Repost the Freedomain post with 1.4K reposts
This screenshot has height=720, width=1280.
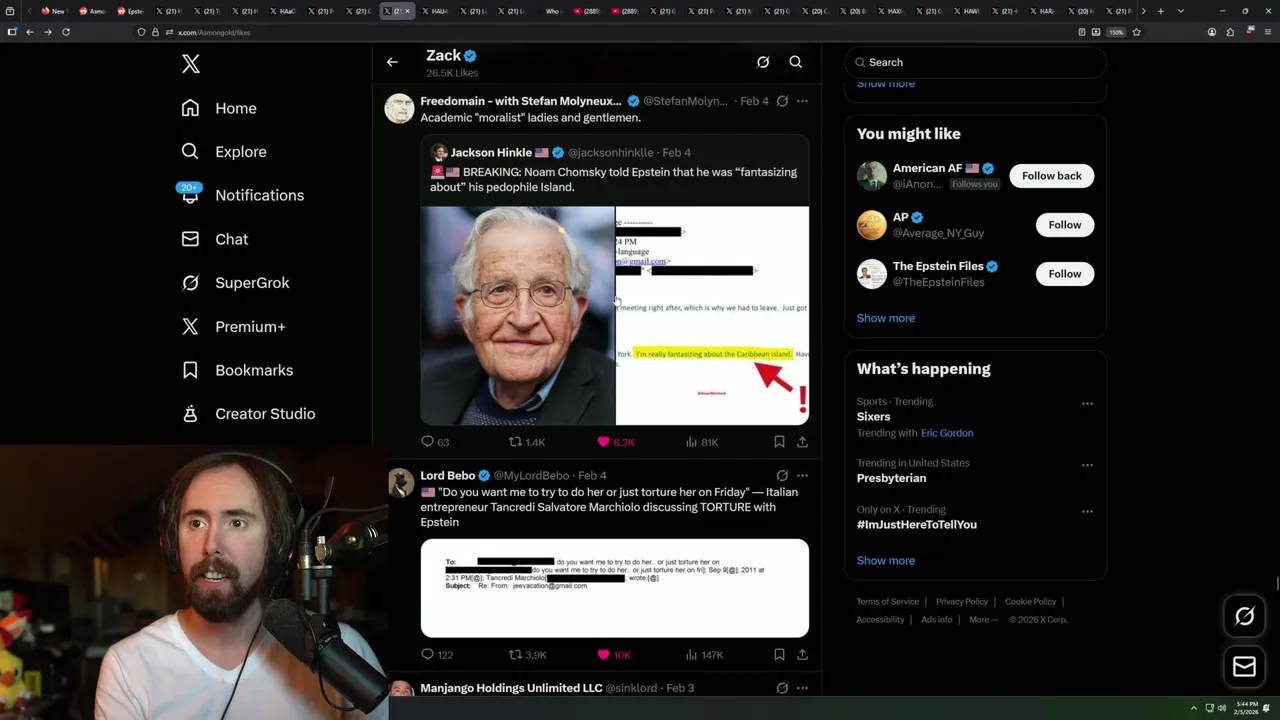click(x=527, y=442)
